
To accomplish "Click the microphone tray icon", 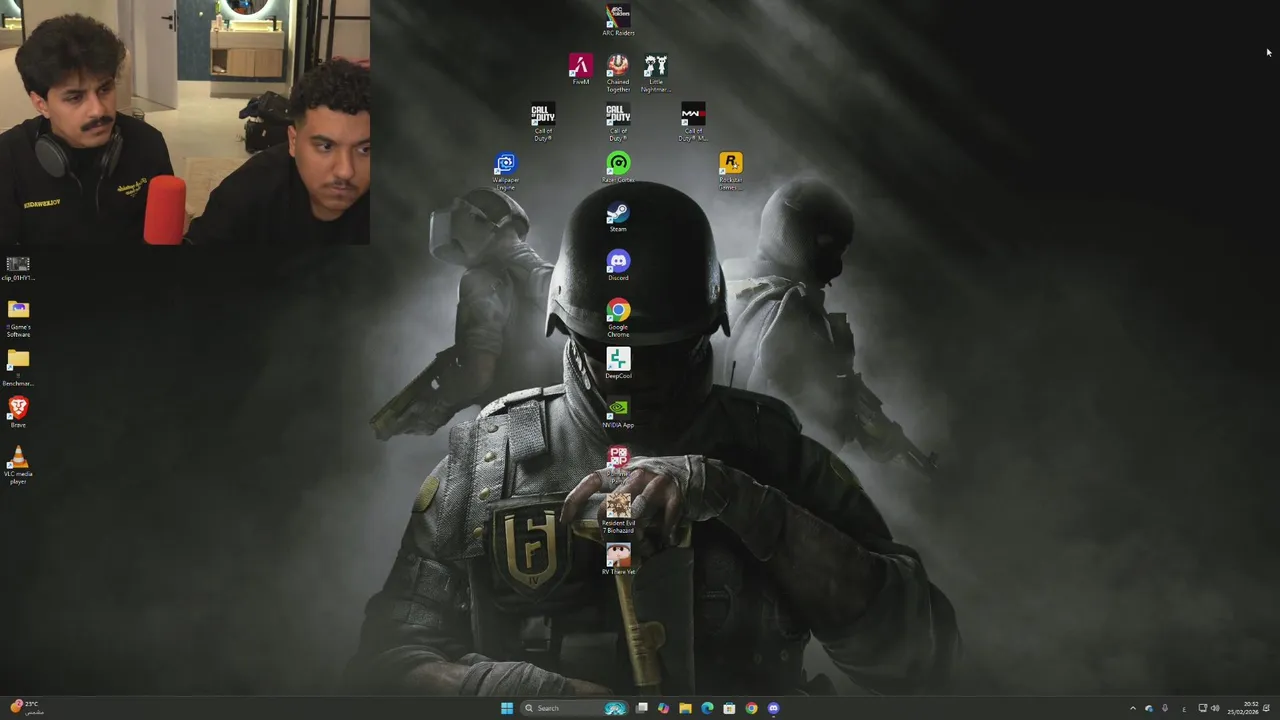I will coord(1165,708).
